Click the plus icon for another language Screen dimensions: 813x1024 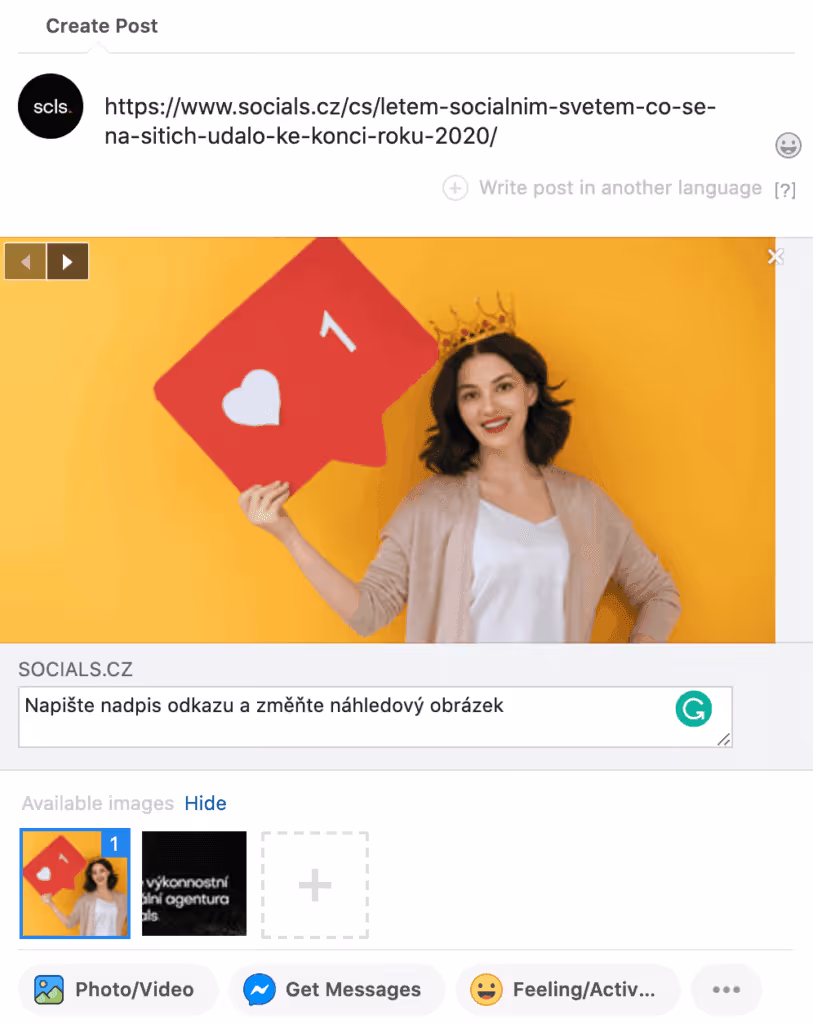point(455,188)
